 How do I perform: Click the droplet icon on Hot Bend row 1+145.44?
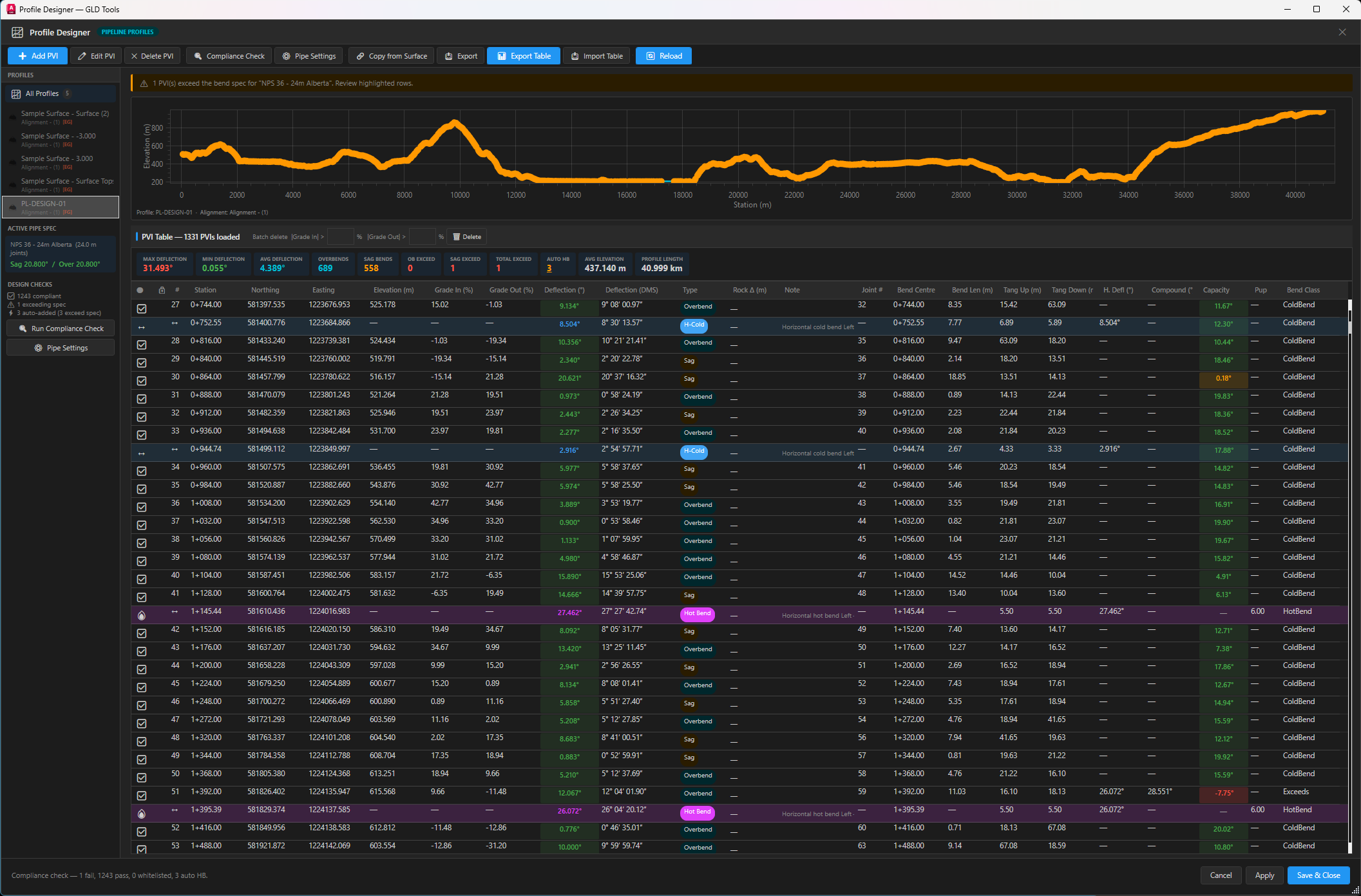click(x=142, y=615)
